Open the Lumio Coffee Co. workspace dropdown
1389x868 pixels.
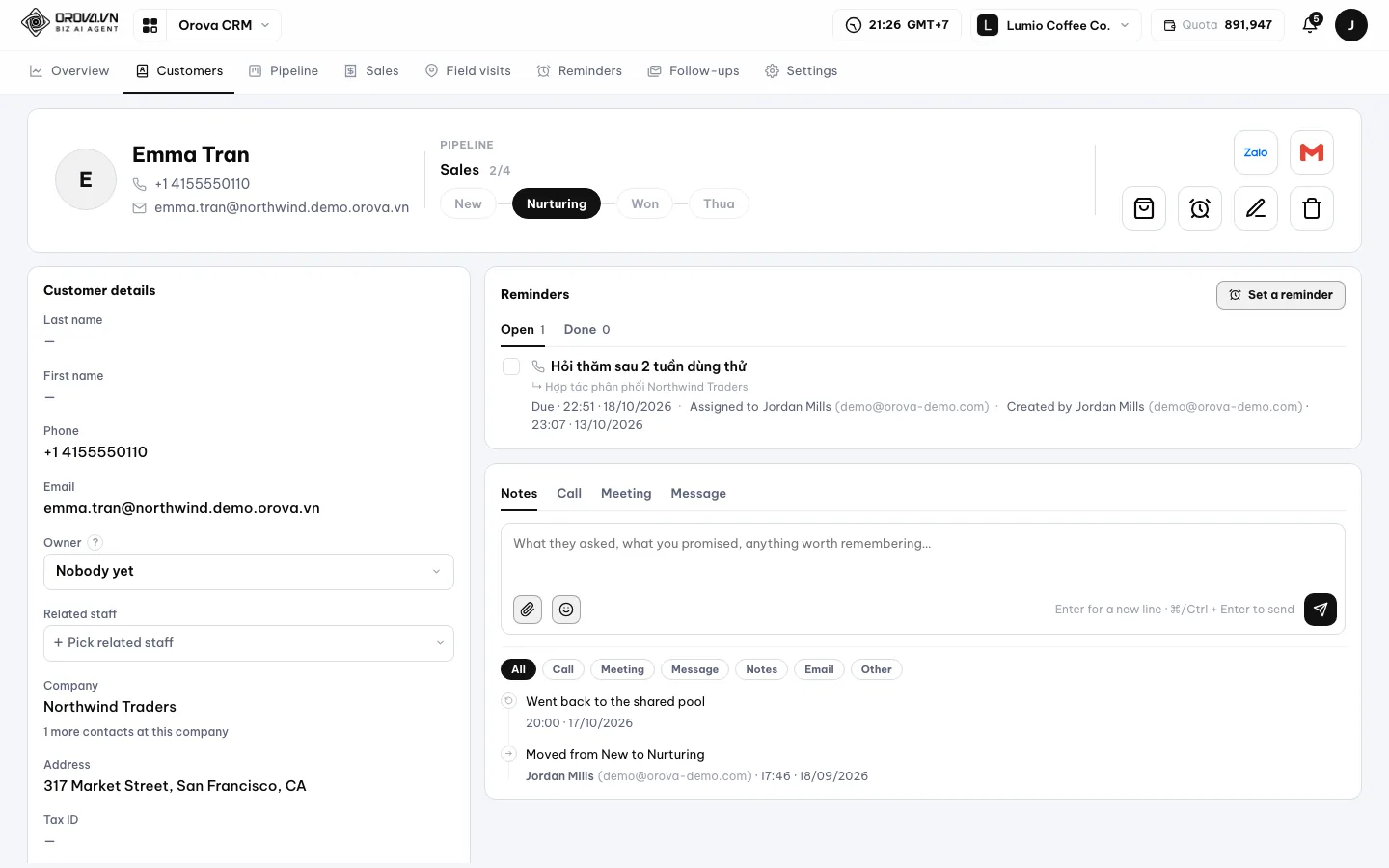(x=1056, y=25)
